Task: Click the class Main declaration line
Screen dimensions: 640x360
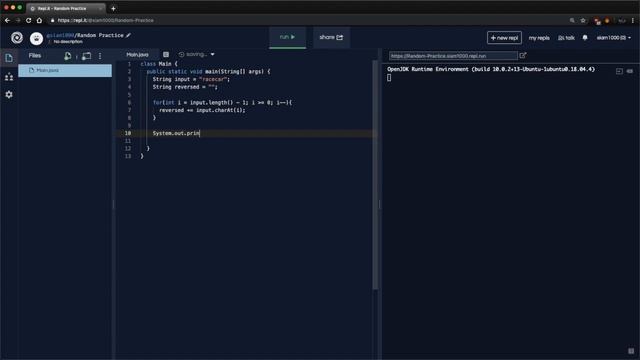Action: coord(159,64)
